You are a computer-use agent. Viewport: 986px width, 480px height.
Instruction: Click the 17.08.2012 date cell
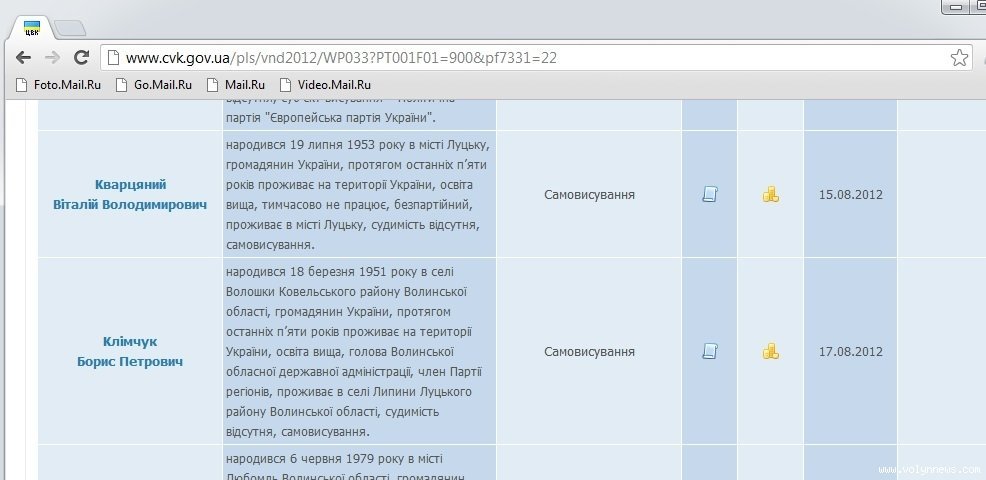point(850,351)
